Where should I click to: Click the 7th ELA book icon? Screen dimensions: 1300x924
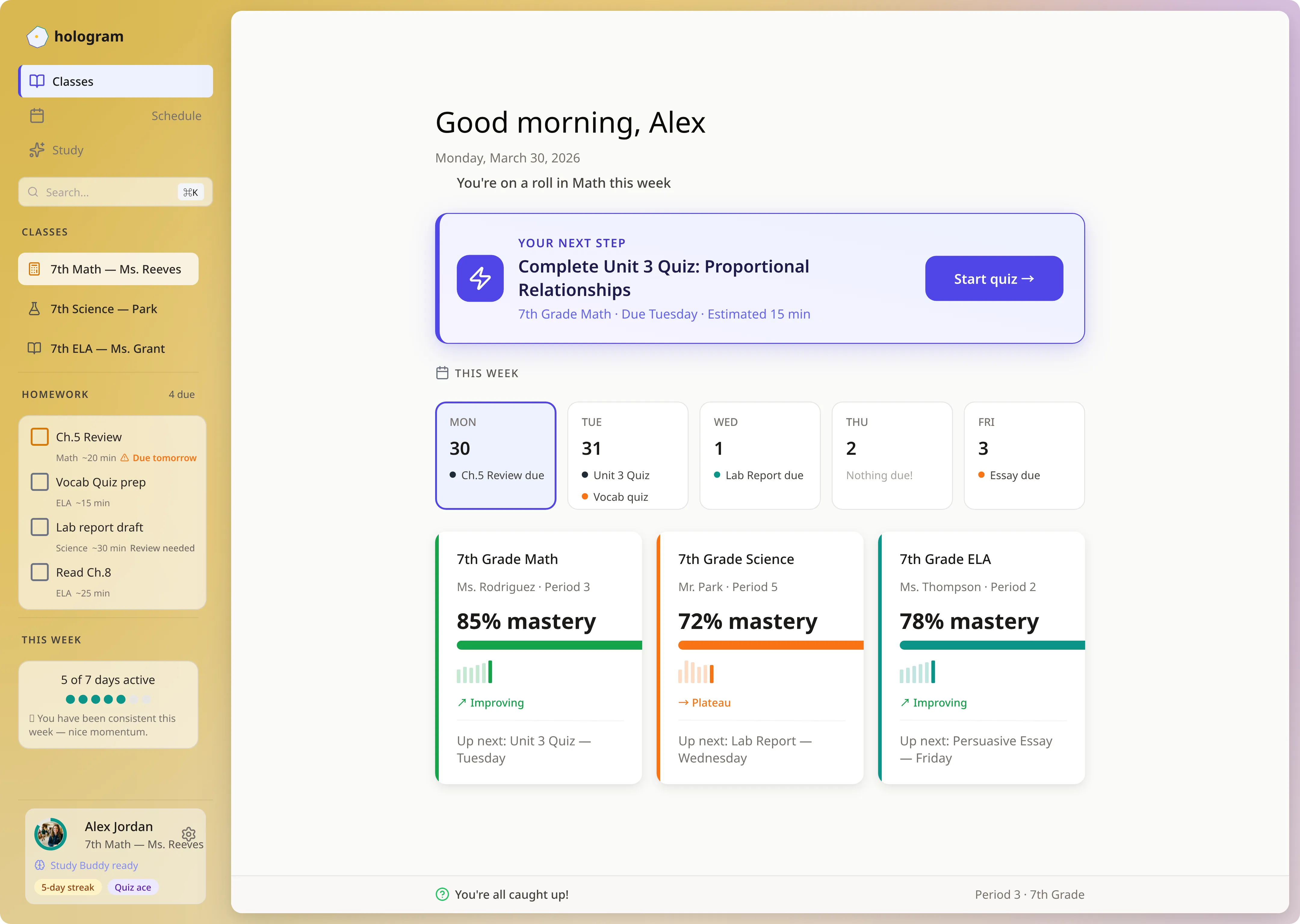[34, 348]
